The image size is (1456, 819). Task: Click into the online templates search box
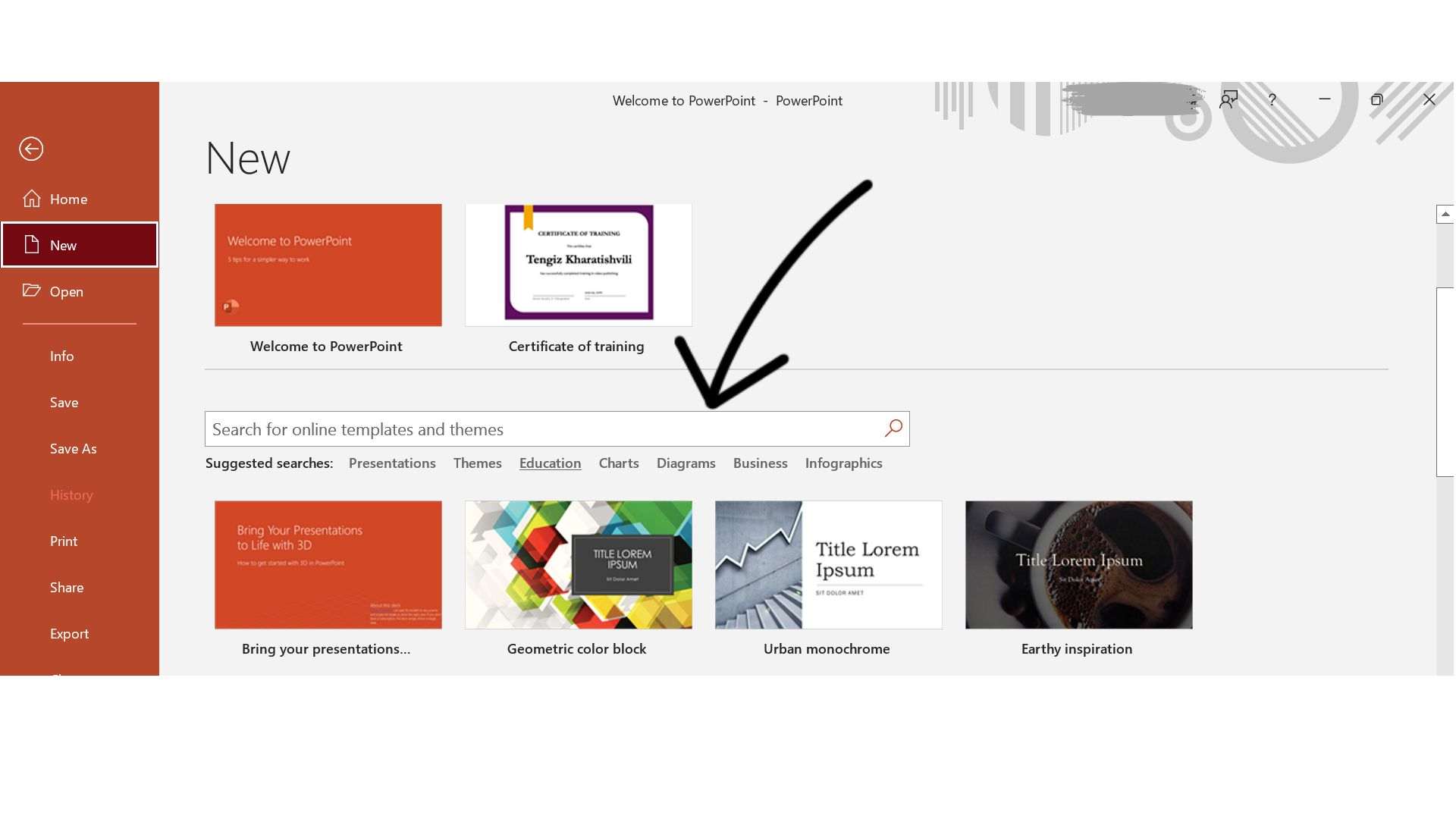pyautogui.click(x=557, y=429)
